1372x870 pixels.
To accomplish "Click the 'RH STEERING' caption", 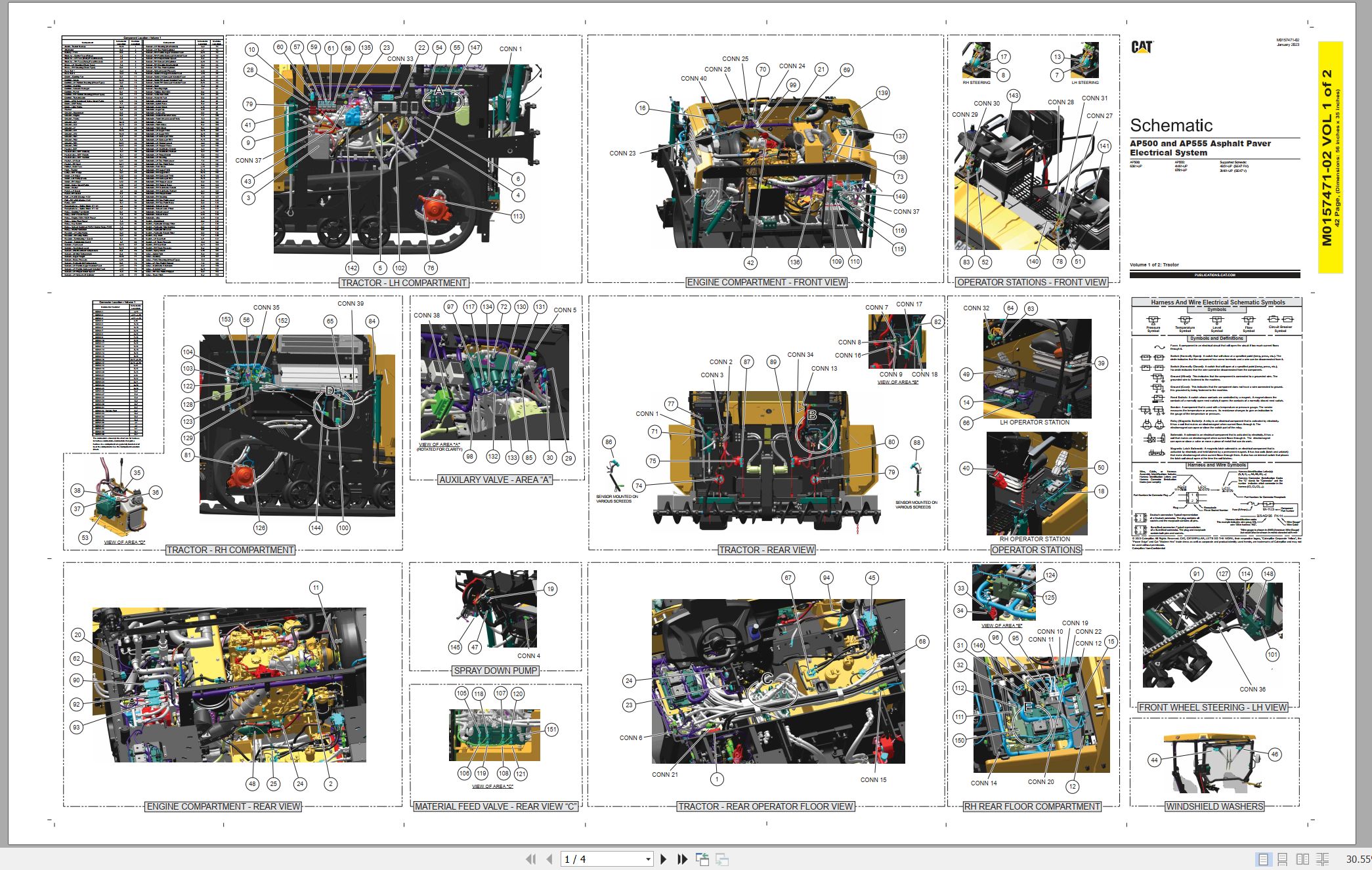I will coord(976,83).
